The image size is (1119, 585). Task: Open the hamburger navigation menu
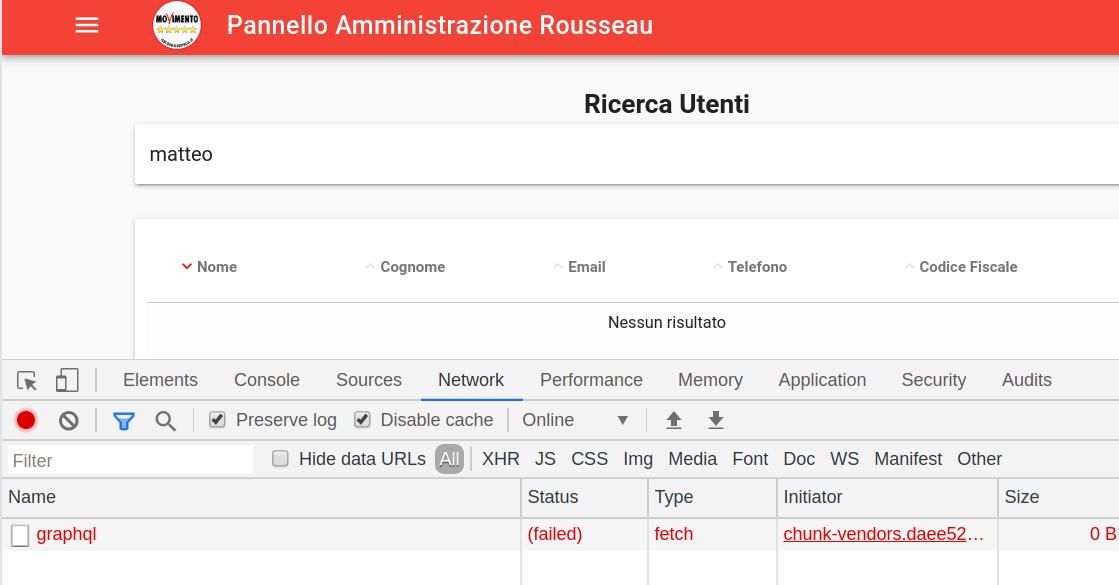pos(87,26)
